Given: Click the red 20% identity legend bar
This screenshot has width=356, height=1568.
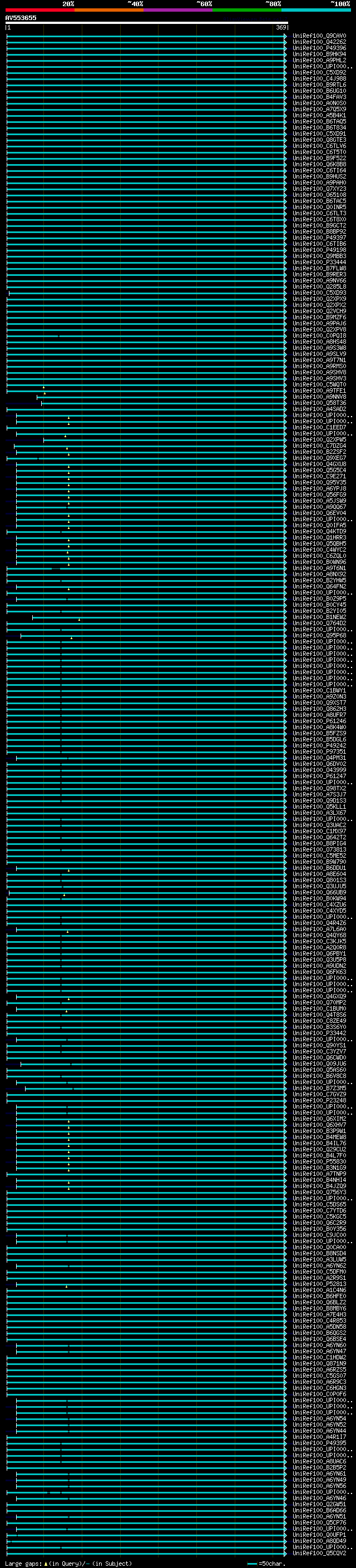Looking at the screenshot, I should click(x=40, y=10).
